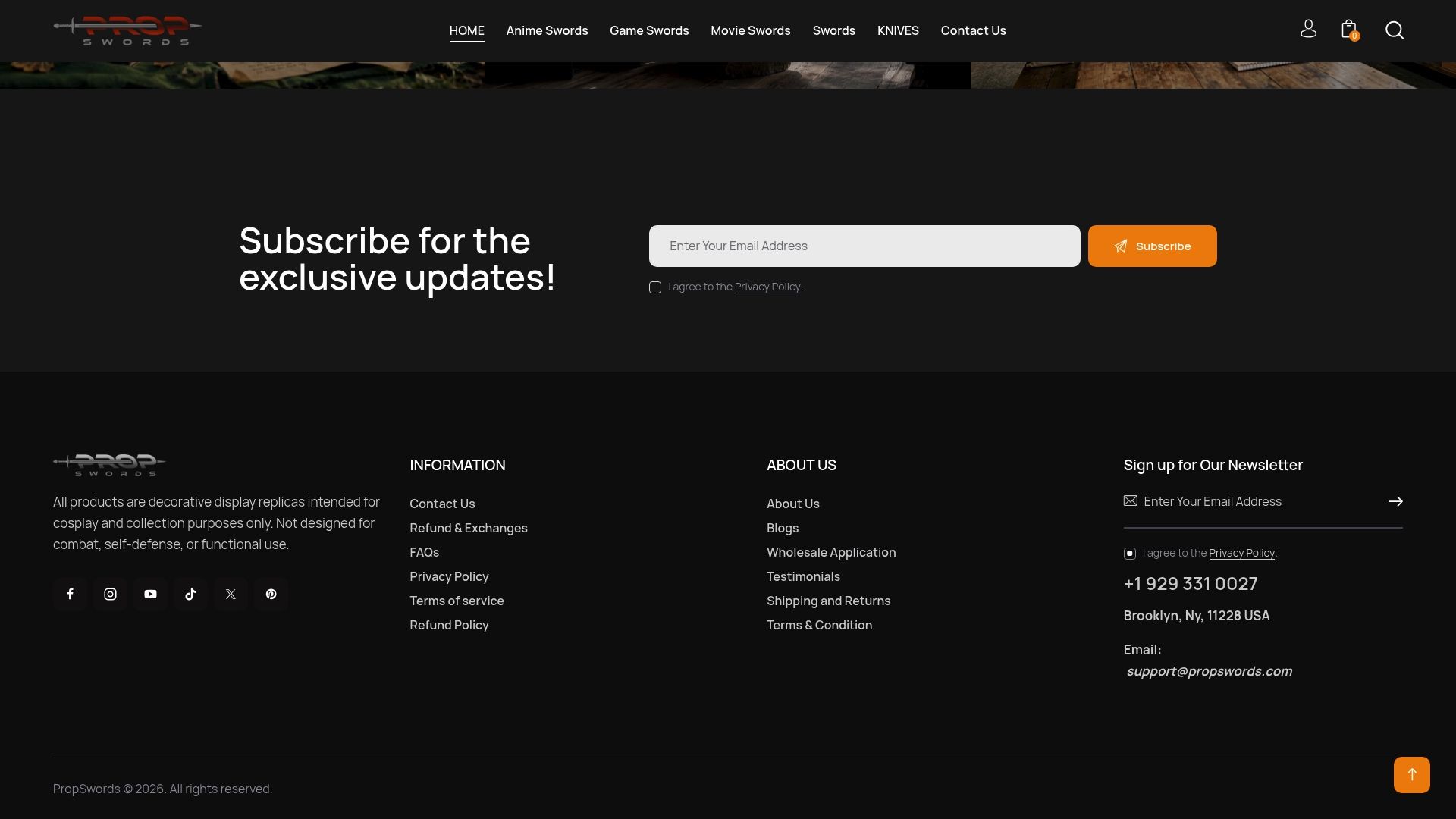The width and height of the screenshot is (1456, 819).
Task: Open Contact Us in the top navigation
Action: coord(973,30)
